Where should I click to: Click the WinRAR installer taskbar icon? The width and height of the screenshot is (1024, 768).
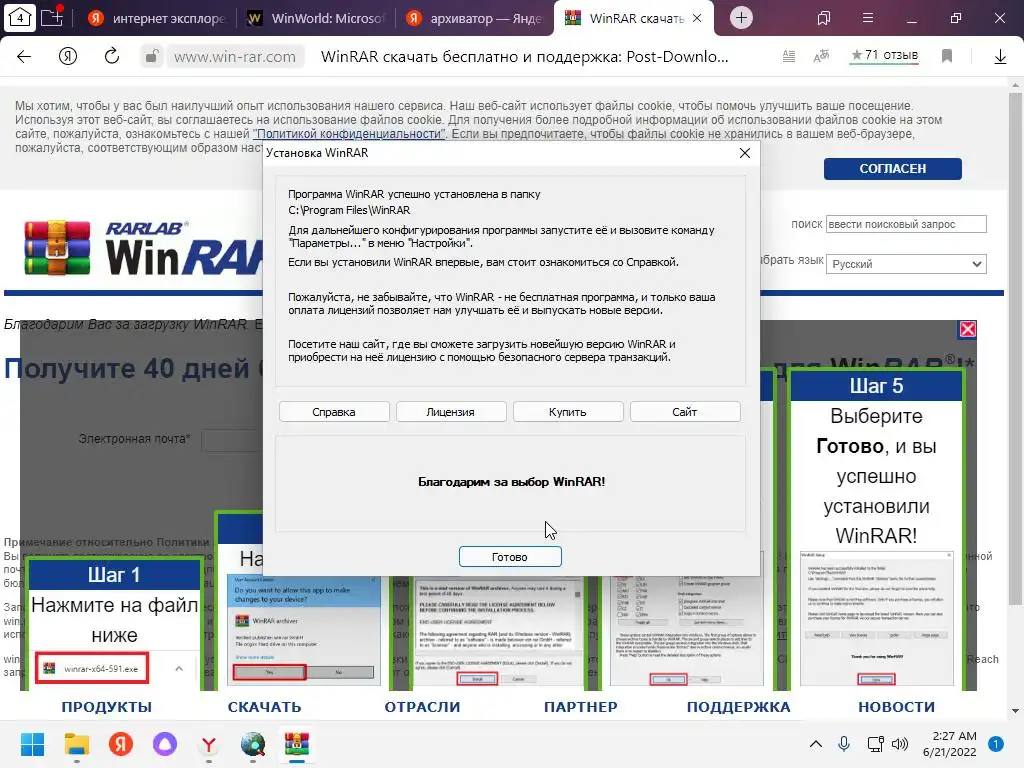pyautogui.click(x=297, y=744)
